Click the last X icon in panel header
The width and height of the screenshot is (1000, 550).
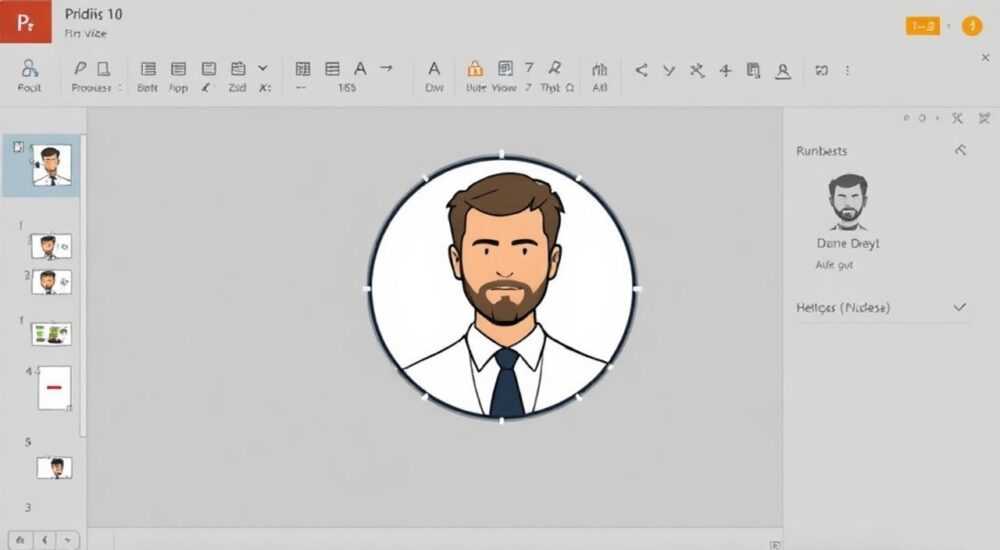pos(985,118)
